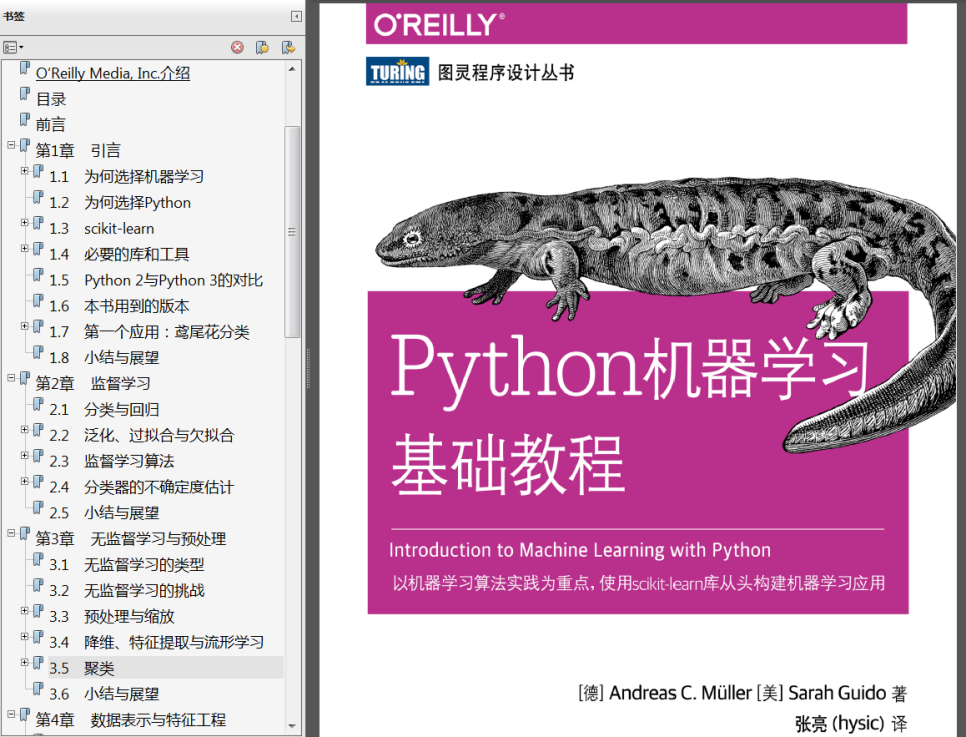The width and height of the screenshot is (966, 737).
Task: Collapse the bookmarks panel with arrow button
Action: pyautogui.click(x=296, y=17)
